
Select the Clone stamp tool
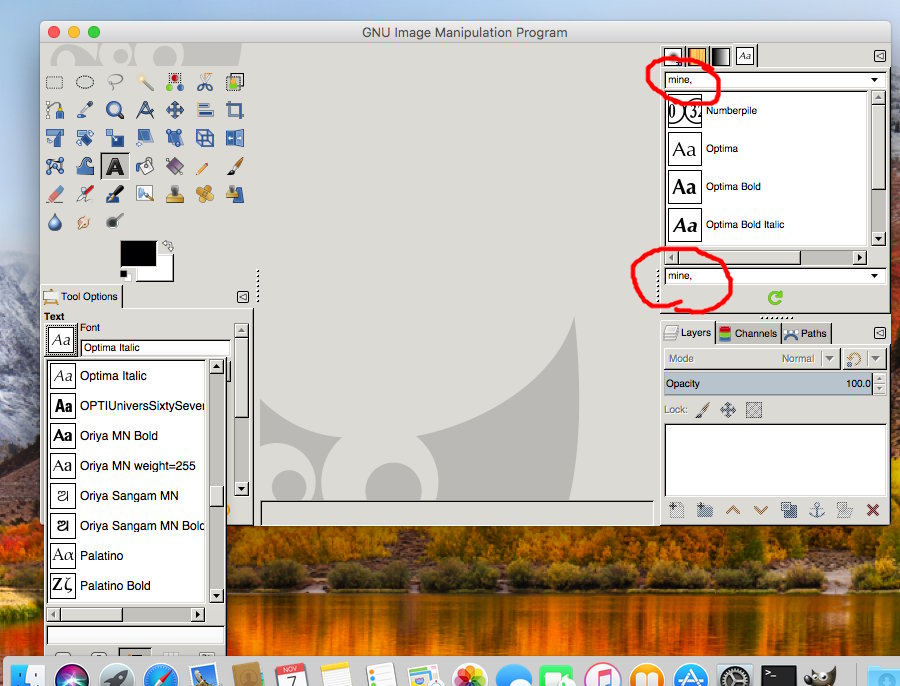(175, 194)
